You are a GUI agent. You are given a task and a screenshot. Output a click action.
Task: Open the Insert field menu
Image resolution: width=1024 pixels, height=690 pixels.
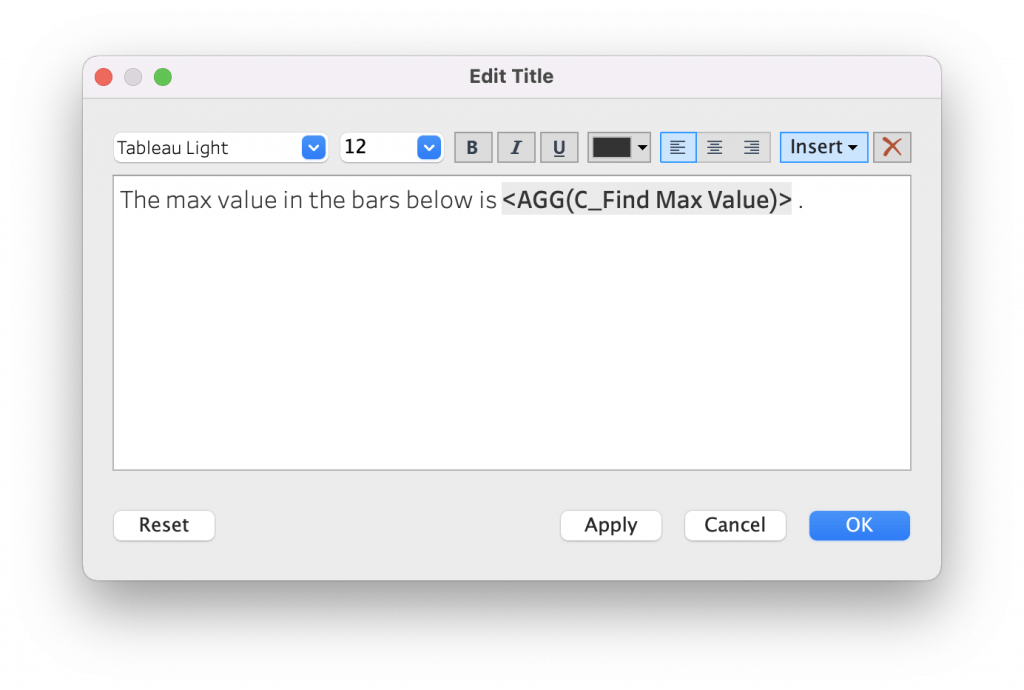823,147
